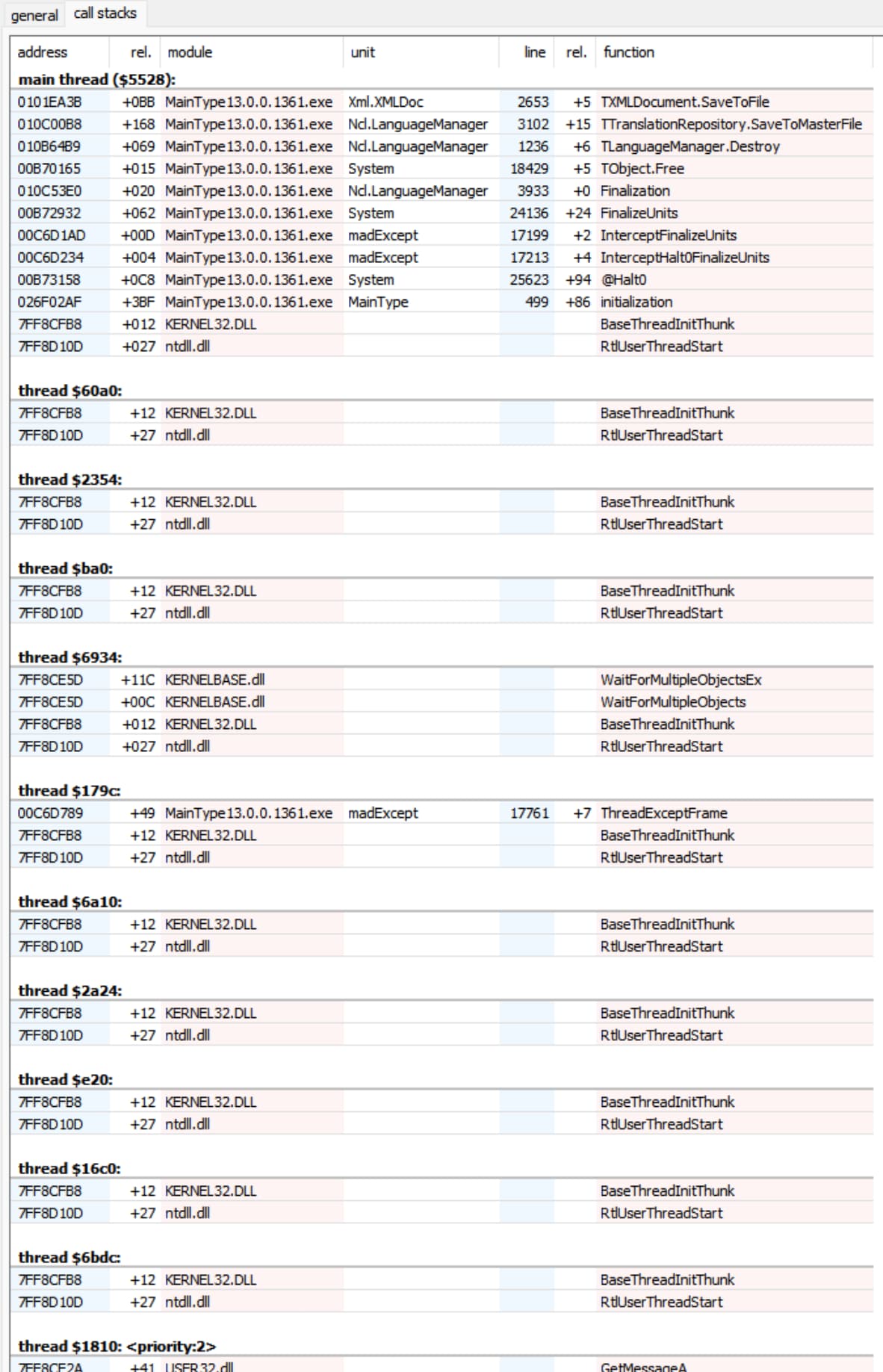
Task: Click the thread $6934 heading
Action: pyautogui.click(x=70, y=657)
